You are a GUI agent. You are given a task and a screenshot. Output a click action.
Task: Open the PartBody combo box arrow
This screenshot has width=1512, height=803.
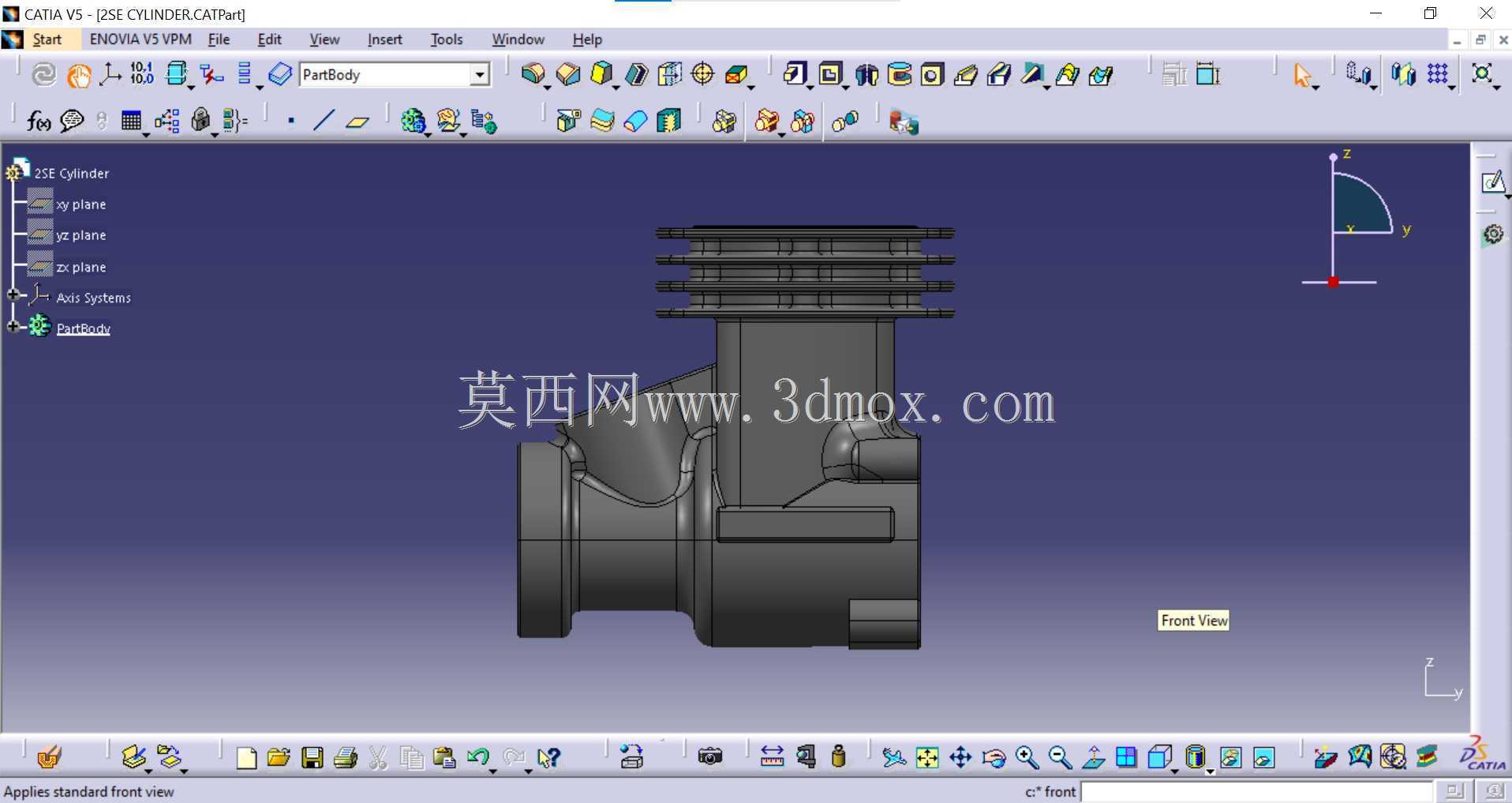coord(479,75)
